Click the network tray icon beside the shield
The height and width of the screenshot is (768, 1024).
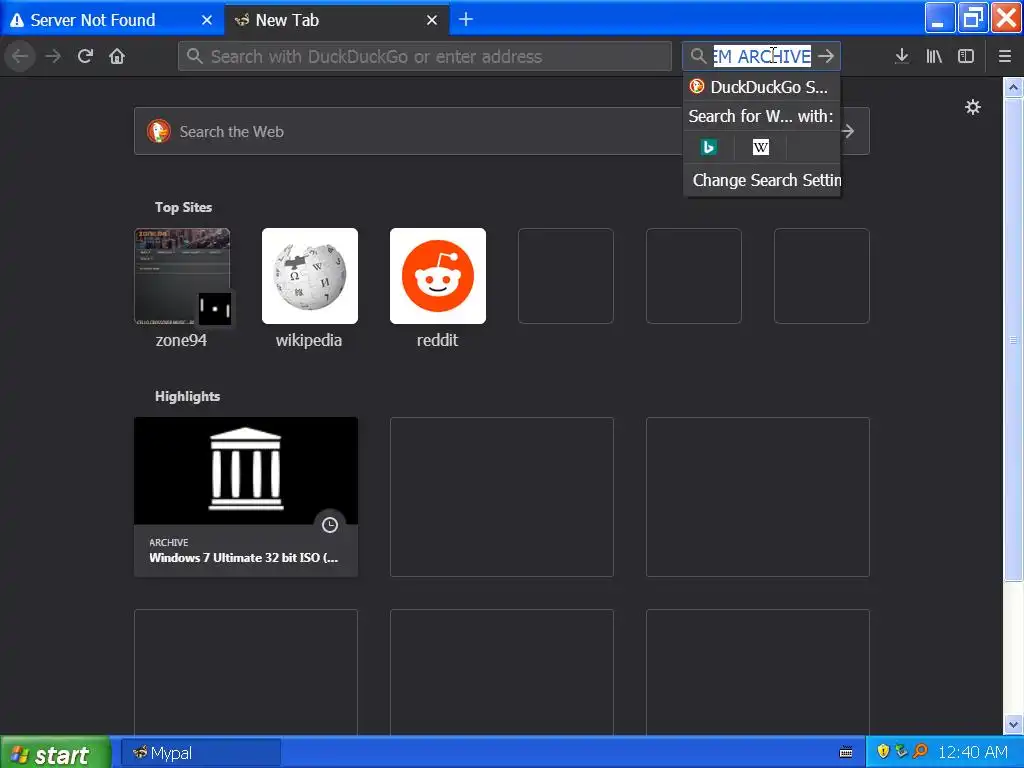[x=901, y=752]
